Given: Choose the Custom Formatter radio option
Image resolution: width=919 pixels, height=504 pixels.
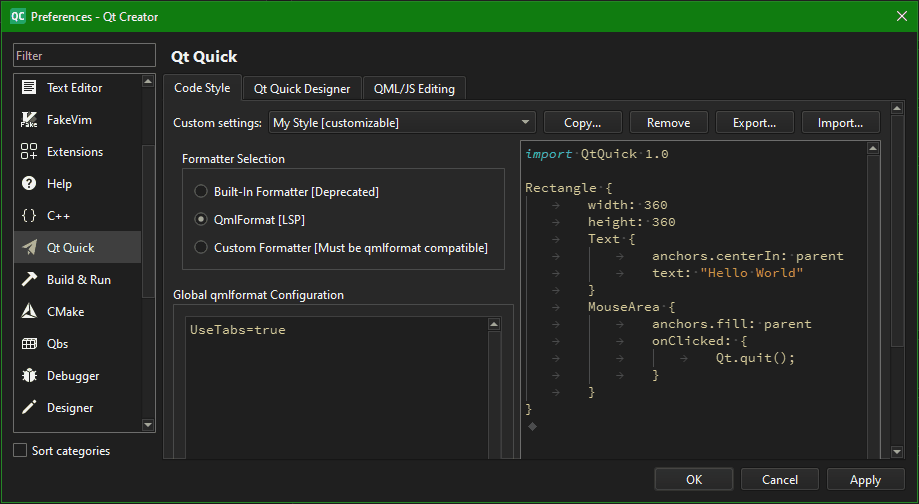Looking at the screenshot, I should (x=200, y=247).
